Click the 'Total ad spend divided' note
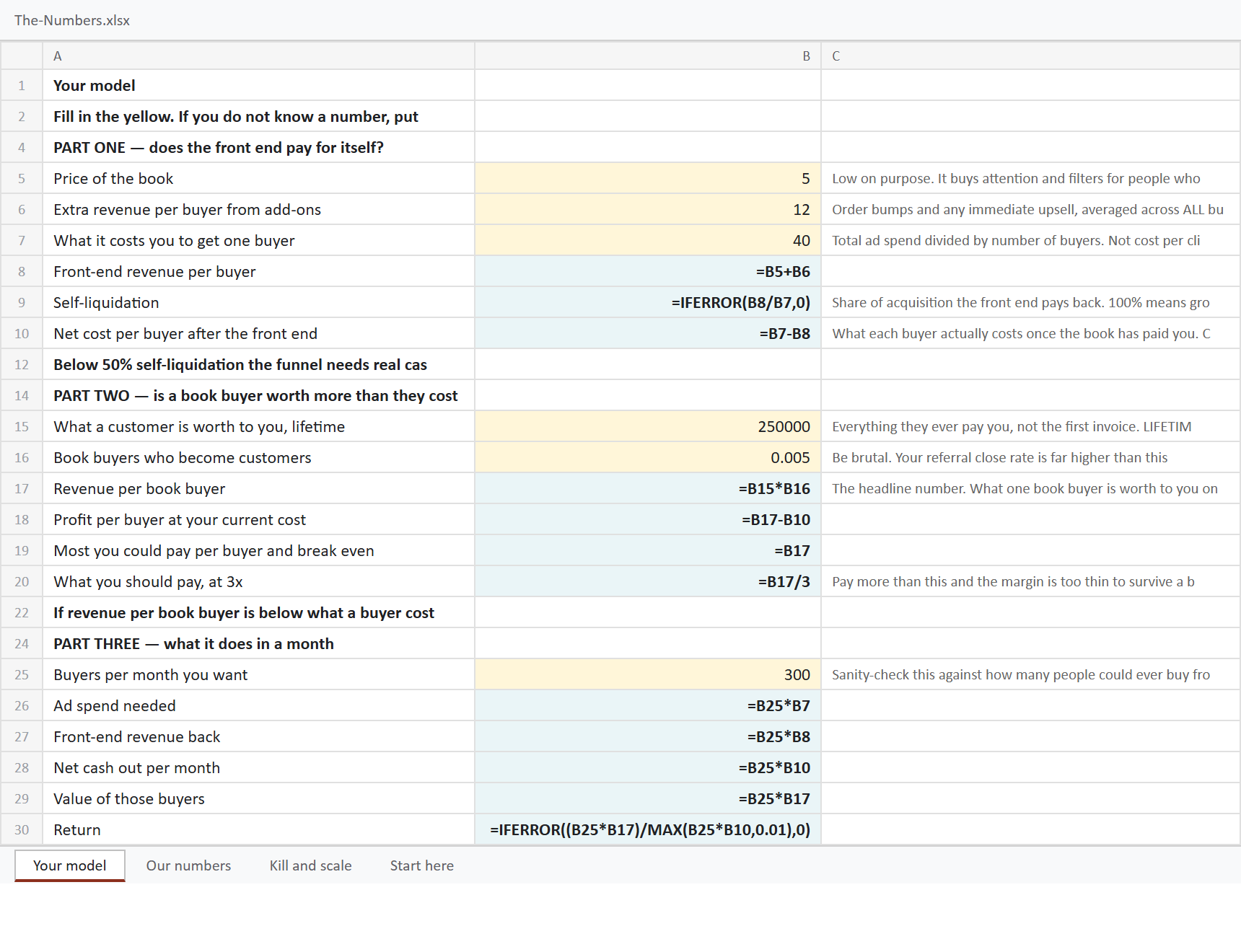The image size is (1241, 952). 1030,240
